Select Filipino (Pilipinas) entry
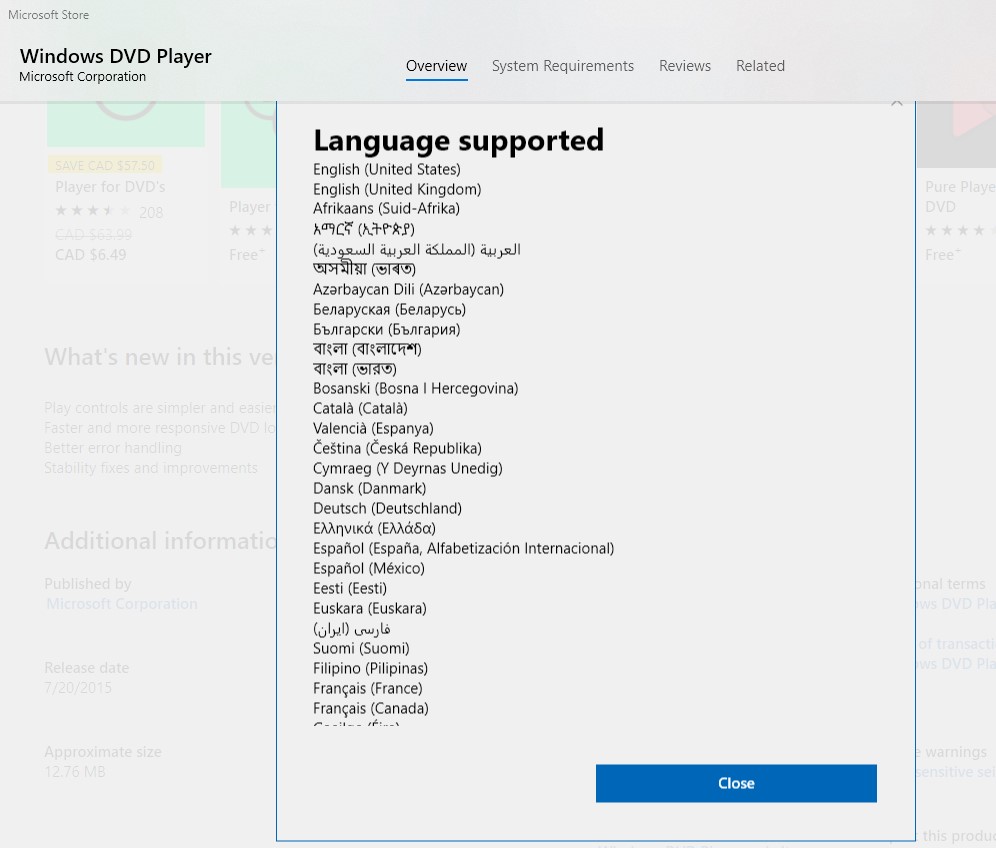This screenshot has height=848, width=996. click(x=370, y=668)
